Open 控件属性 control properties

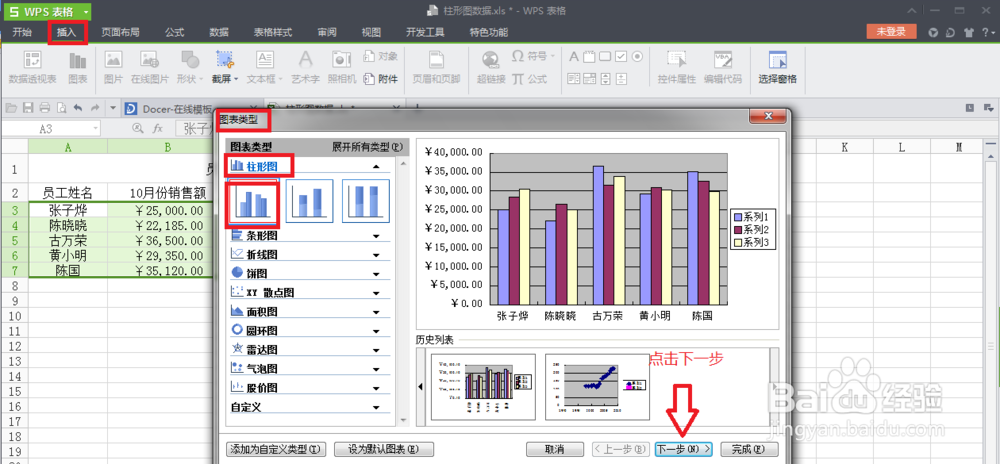click(677, 68)
